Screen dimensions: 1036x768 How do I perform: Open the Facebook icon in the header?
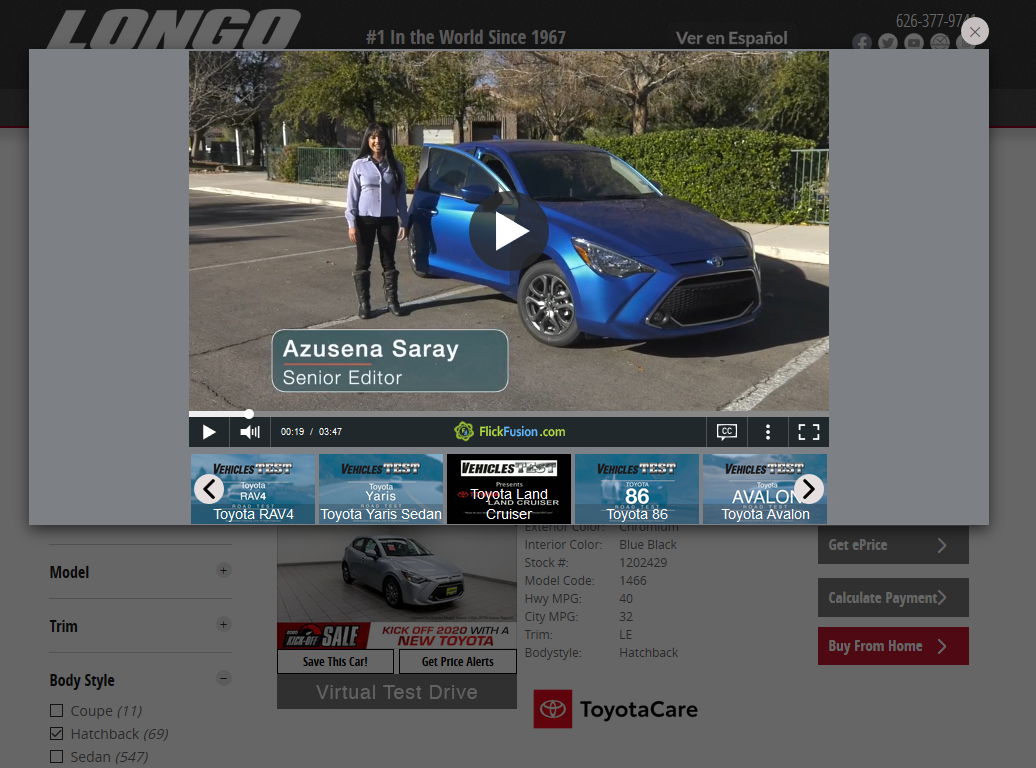862,43
